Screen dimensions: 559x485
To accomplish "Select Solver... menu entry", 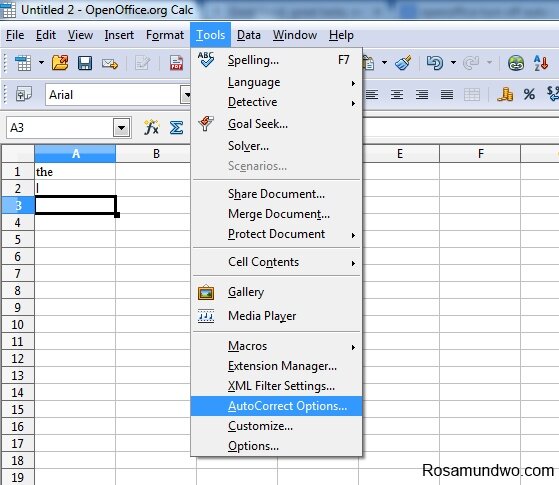I will (x=277, y=146).
